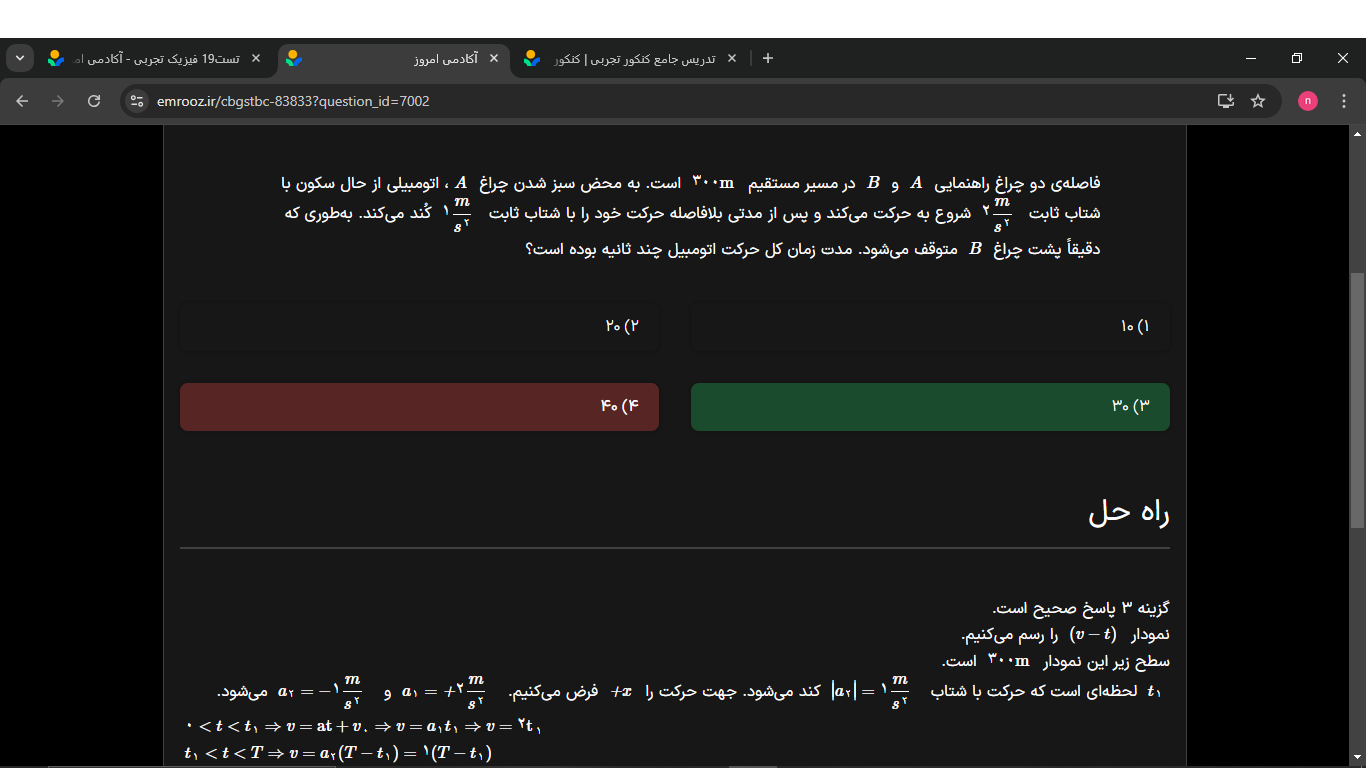
Task: Choose the green answer option 3 (۳۰)
Action: click(x=929, y=407)
